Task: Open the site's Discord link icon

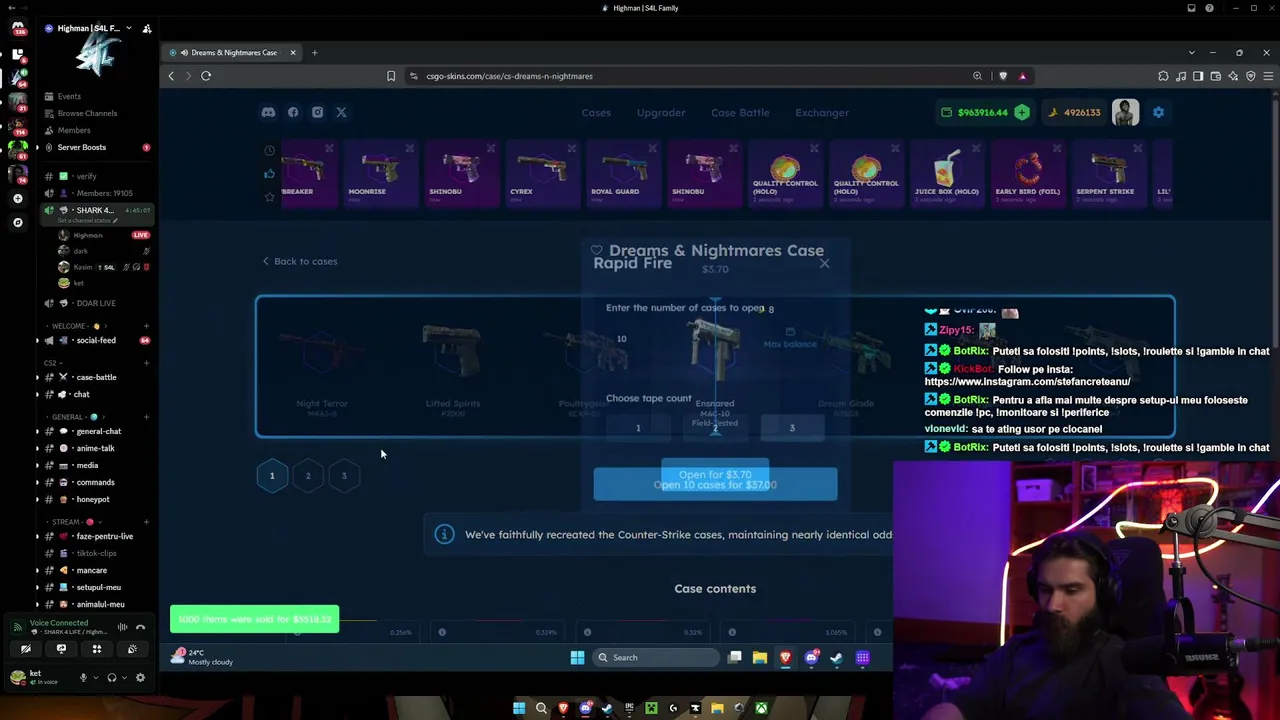Action: 268,113
